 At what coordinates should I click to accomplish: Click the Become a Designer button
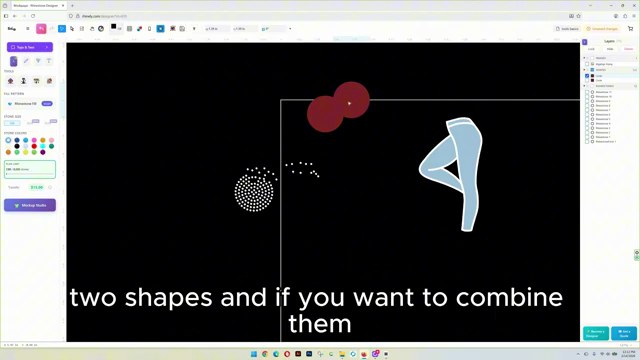[x=596, y=333]
